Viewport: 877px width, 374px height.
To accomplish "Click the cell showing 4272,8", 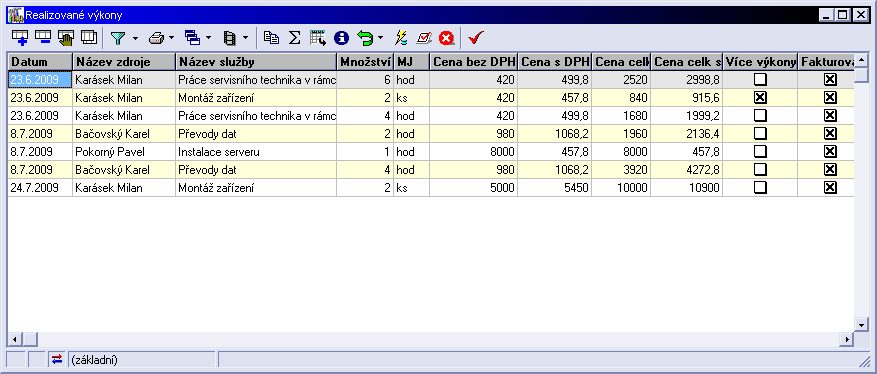I will tap(687, 169).
